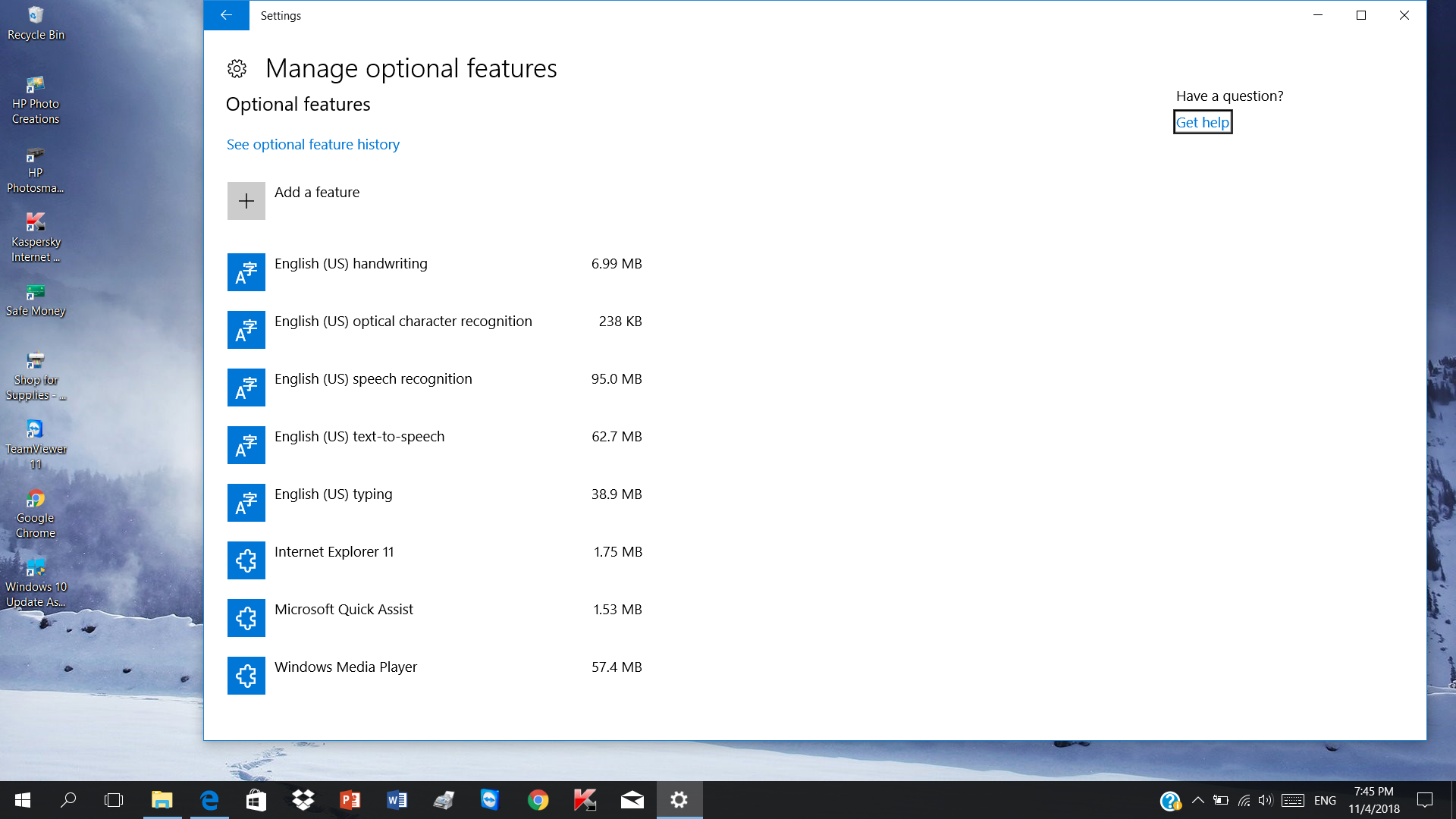Open the Windows Start menu
This screenshot has height=819, width=1456.
click(x=22, y=800)
